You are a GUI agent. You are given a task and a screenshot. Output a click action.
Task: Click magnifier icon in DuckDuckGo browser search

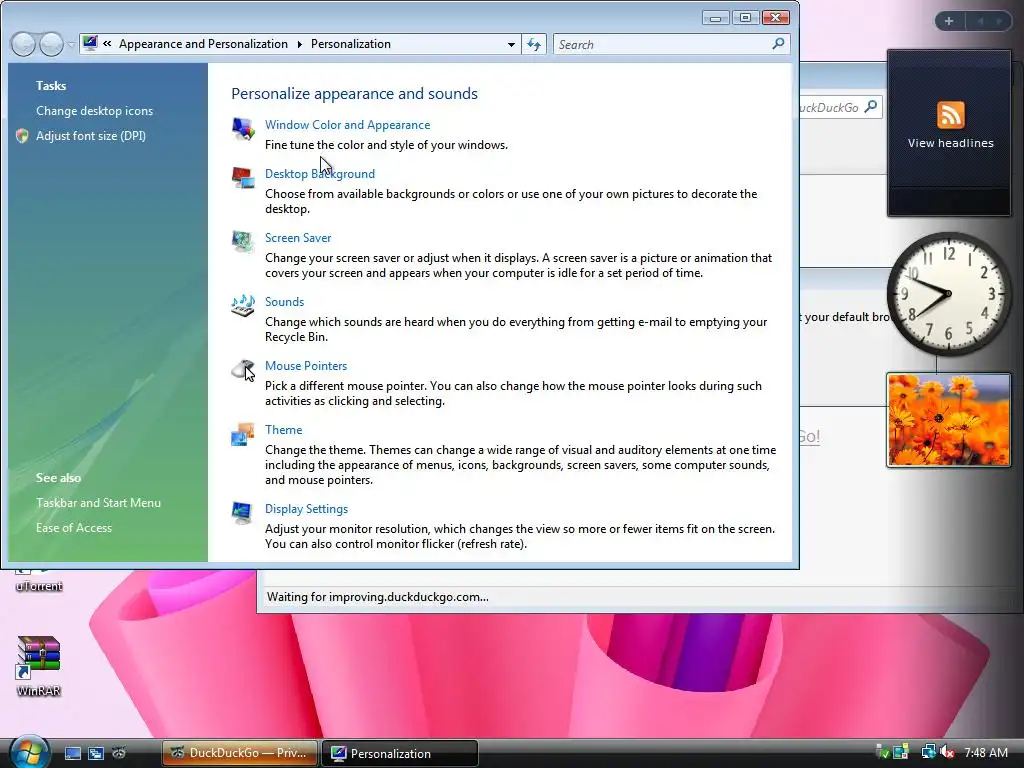pos(871,106)
